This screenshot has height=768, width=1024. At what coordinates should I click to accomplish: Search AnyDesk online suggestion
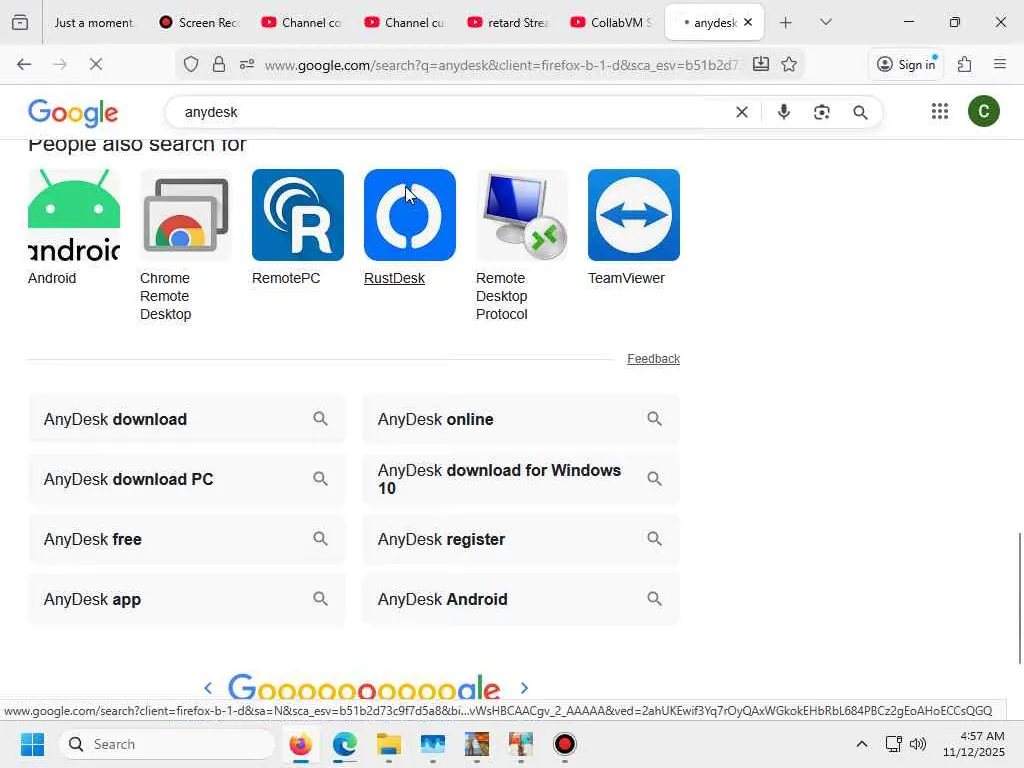click(x=521, y=419)
